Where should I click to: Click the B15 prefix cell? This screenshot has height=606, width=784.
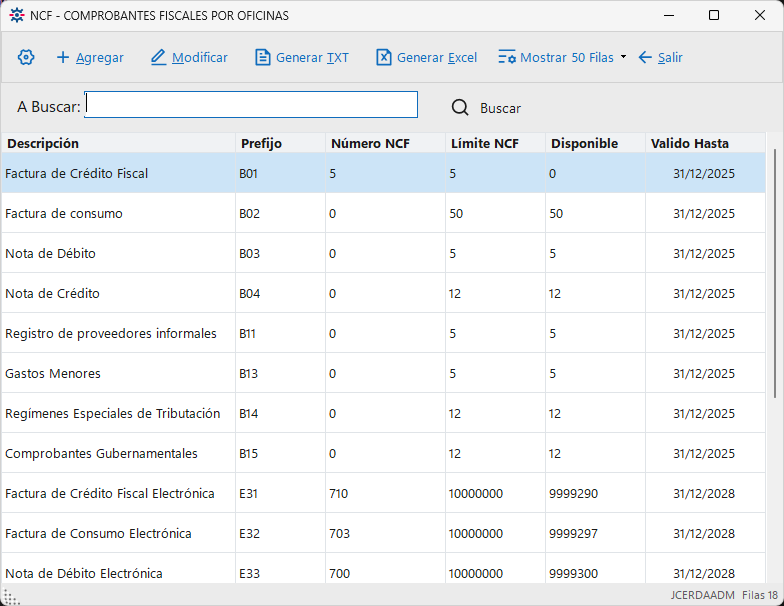point(280,453)
